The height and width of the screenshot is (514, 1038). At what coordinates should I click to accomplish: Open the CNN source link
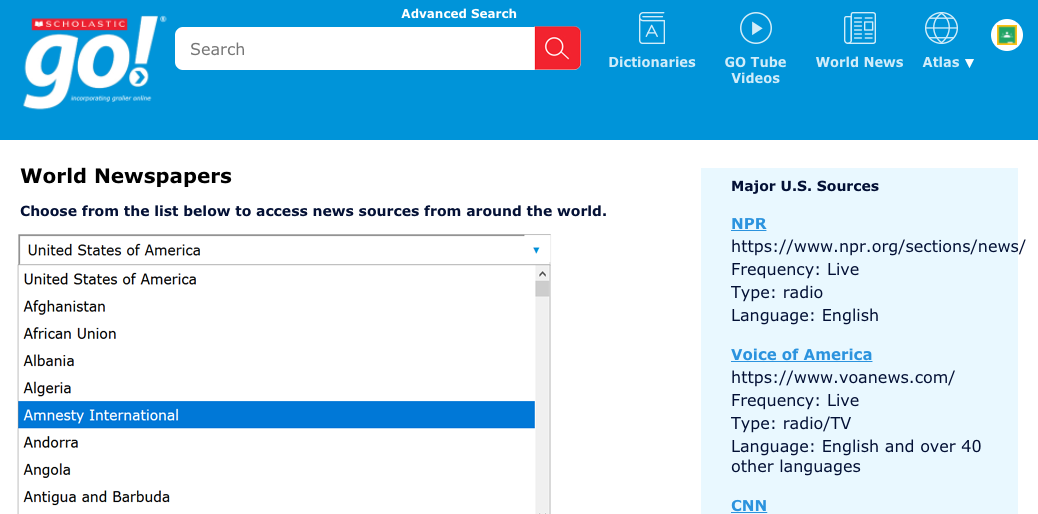[x=748, y=505]
